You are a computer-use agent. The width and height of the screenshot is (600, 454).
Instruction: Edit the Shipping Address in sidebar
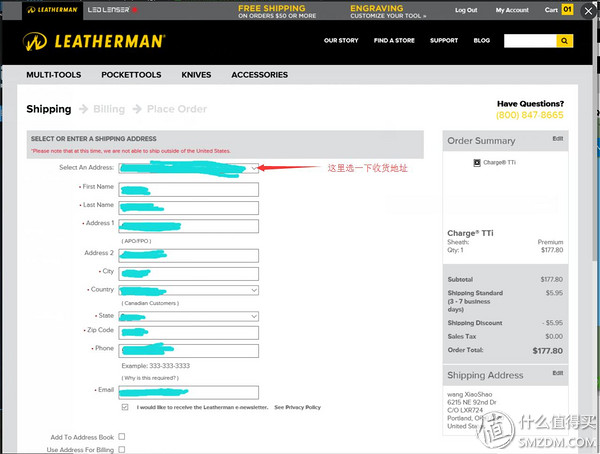tap(558, 373)
